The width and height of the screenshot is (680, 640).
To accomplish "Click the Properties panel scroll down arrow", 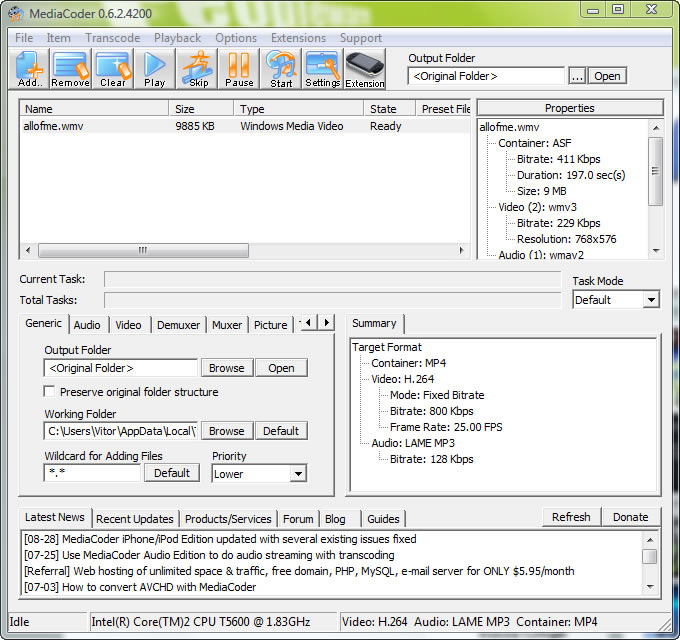I will click(x=656, y=251).
